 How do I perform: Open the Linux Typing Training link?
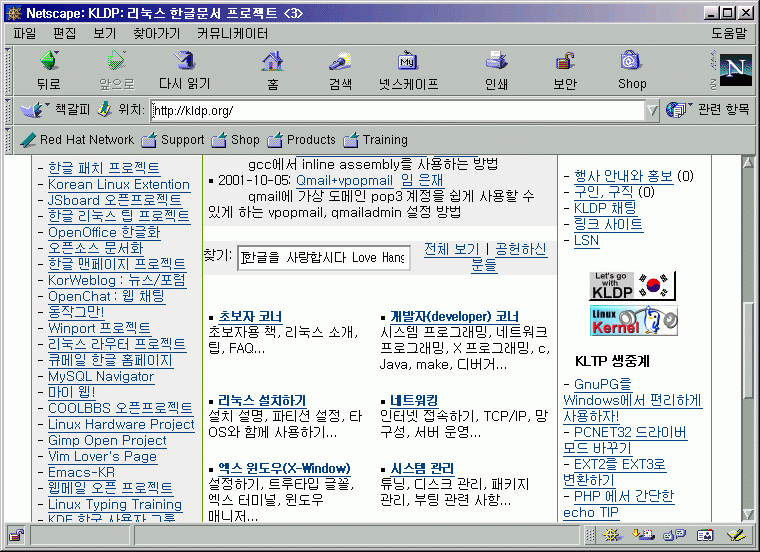115,505
